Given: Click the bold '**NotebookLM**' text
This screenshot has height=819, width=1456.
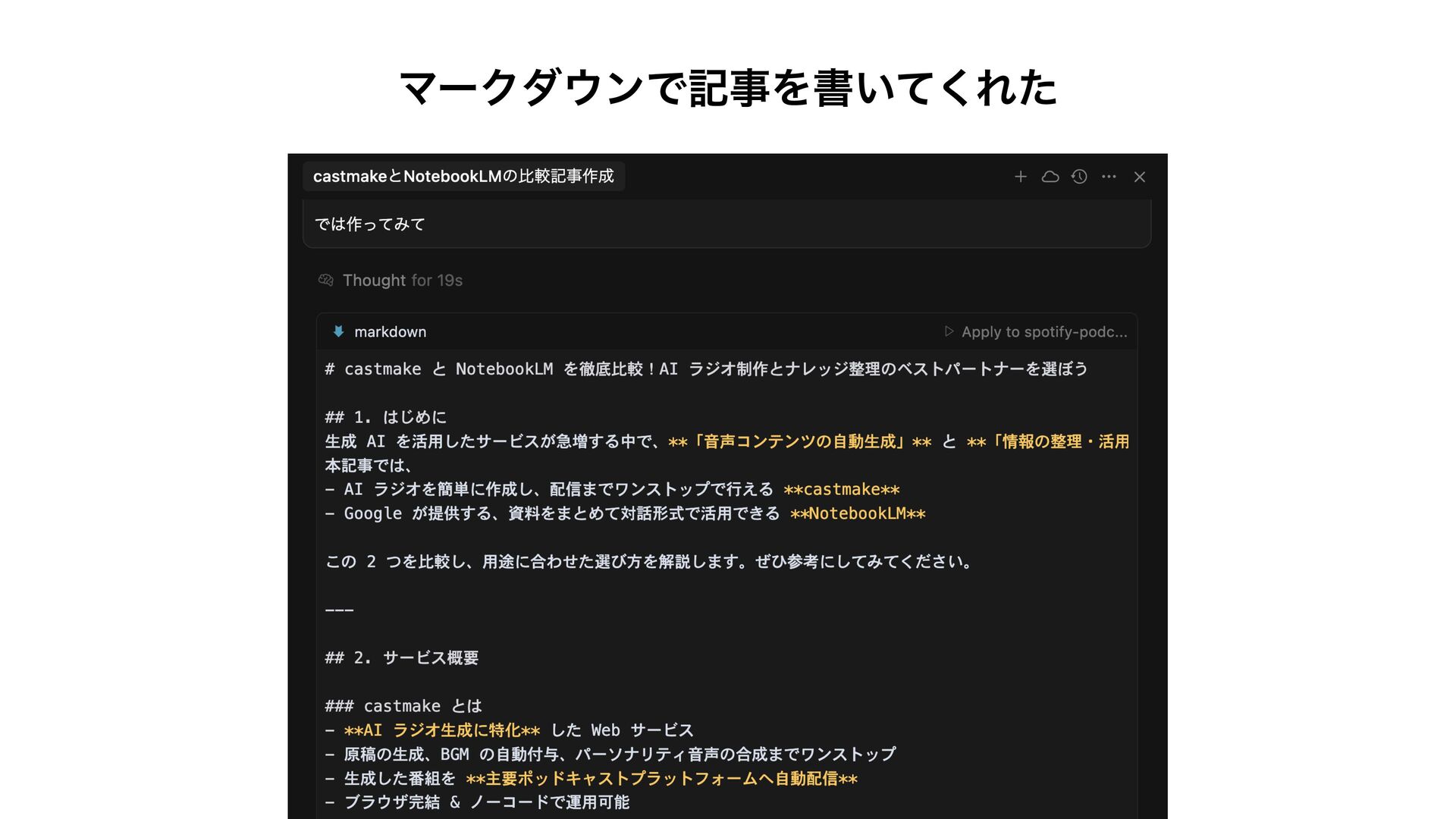Looking at the screenshot, I should click(x=858, y=513).
